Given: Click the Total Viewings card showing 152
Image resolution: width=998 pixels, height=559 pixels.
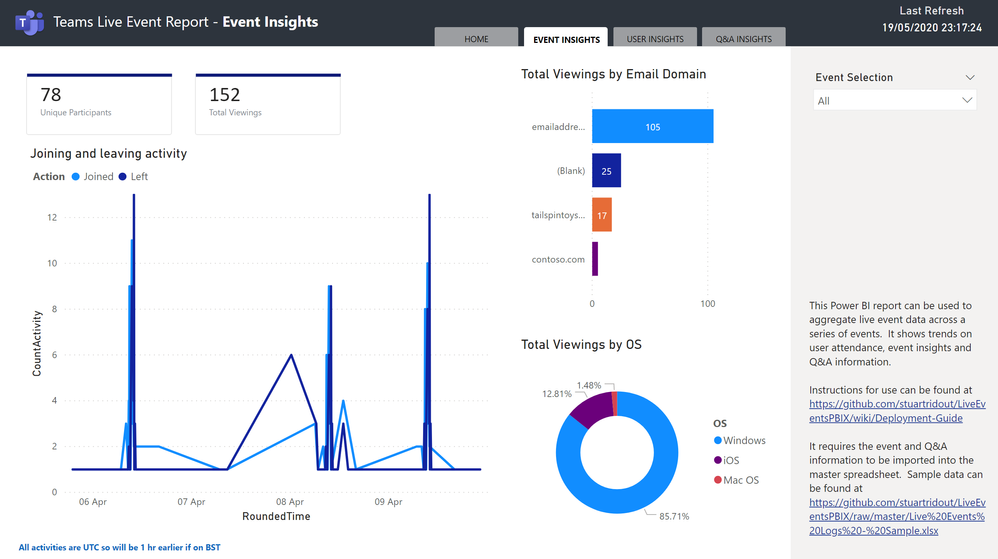Looking at the screenshot, I should (268, 104).
